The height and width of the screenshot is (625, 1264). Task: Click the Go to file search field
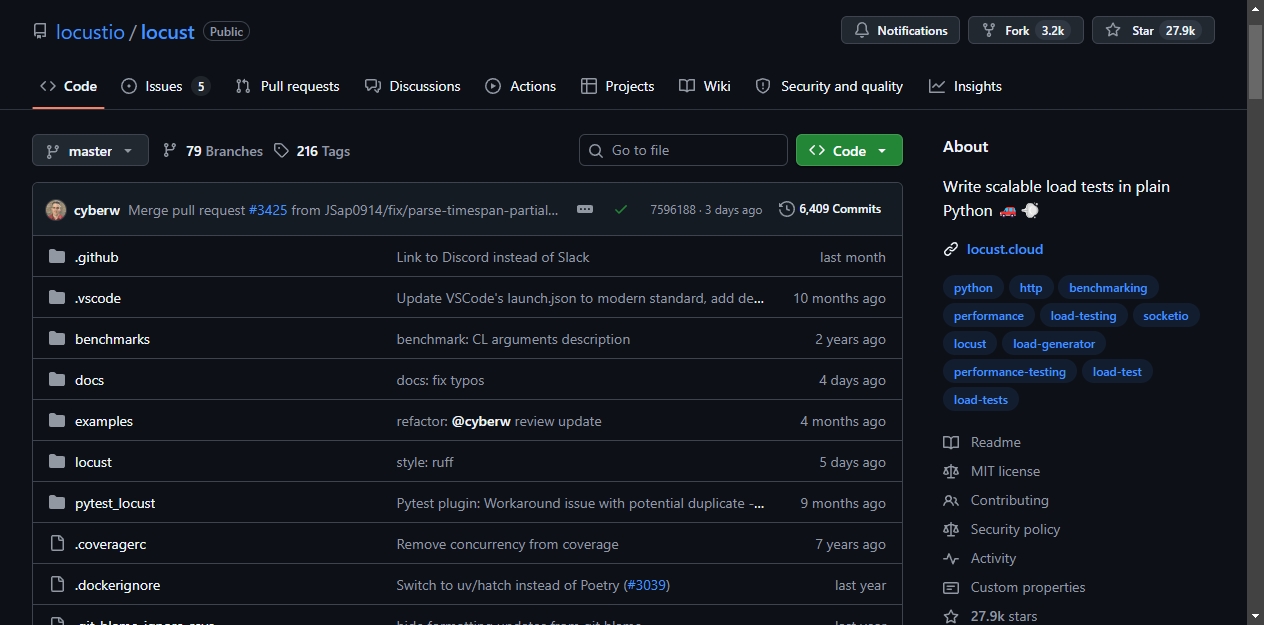coord(683,150)
